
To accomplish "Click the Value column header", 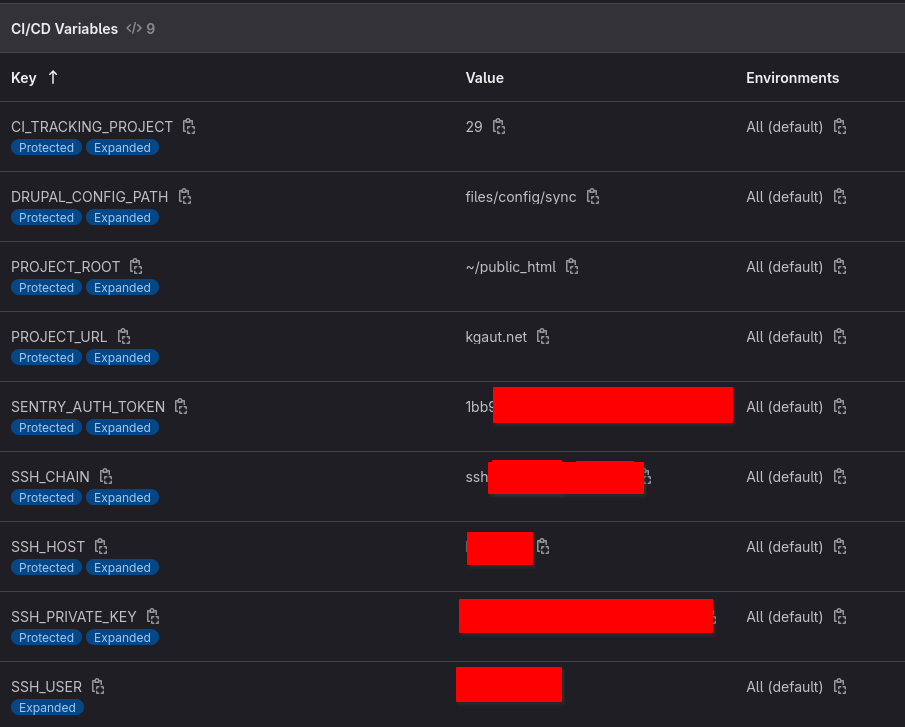I will point(485,78).
